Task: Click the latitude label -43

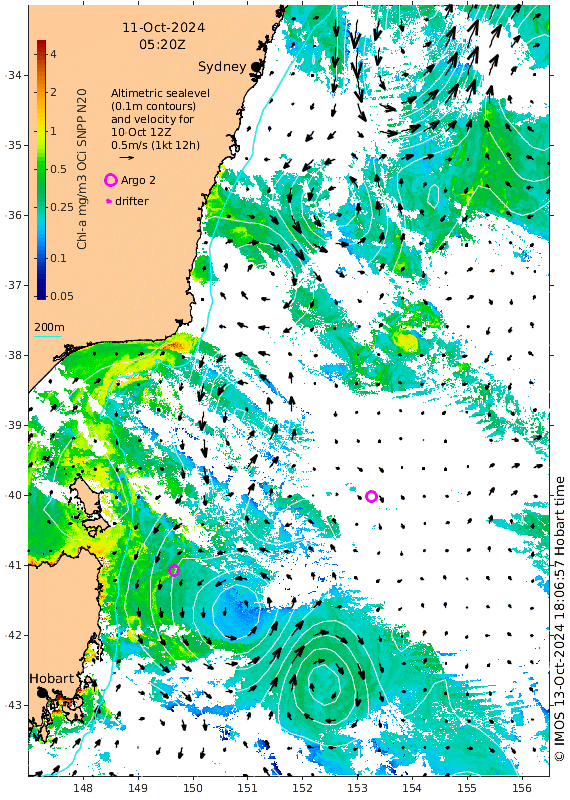Action: tap(14, 705)
